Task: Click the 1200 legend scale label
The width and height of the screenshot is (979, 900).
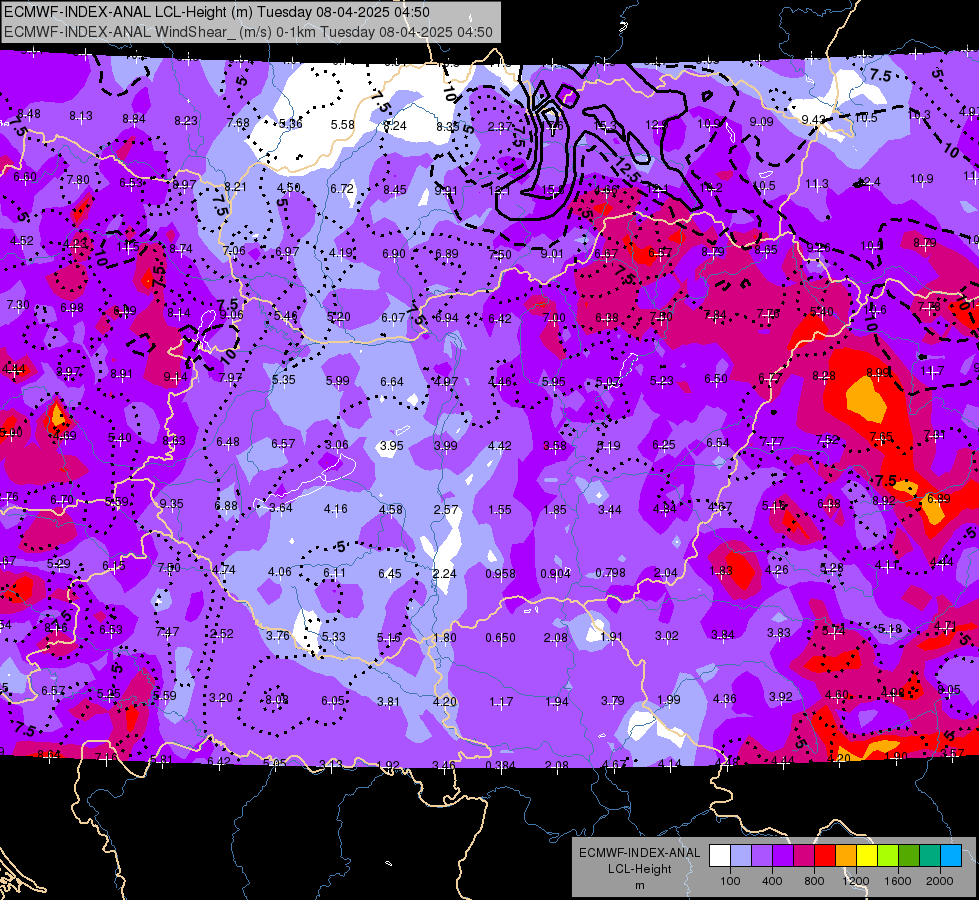Action: pyautogui.click(x=856, y=881)
